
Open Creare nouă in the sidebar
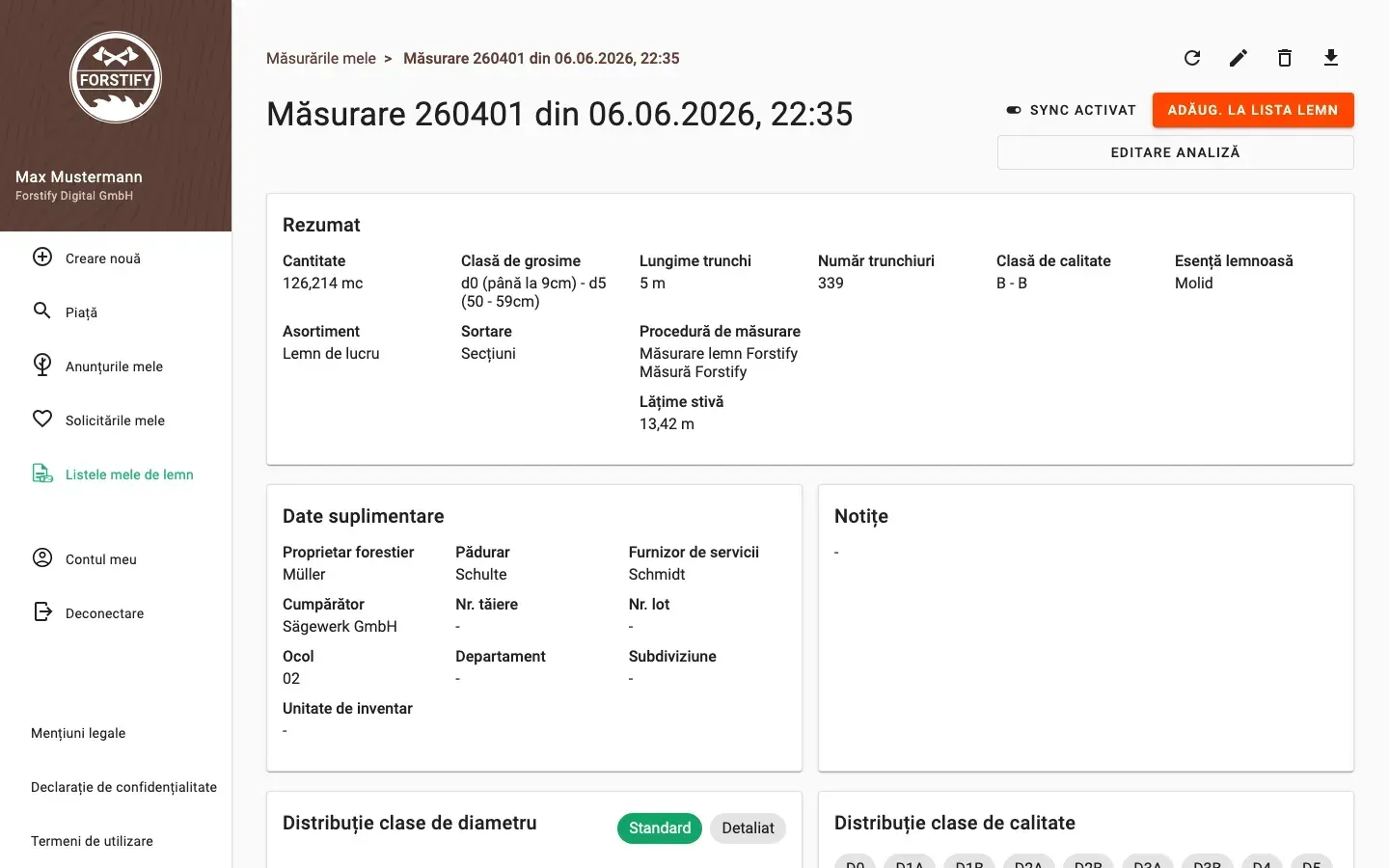point(103,258)
